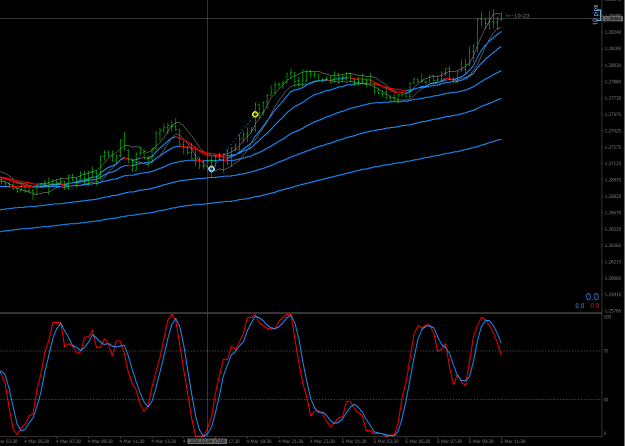Click the '4 Mar 21:30' time axis label
625x446 pixels.
point(292,442)
